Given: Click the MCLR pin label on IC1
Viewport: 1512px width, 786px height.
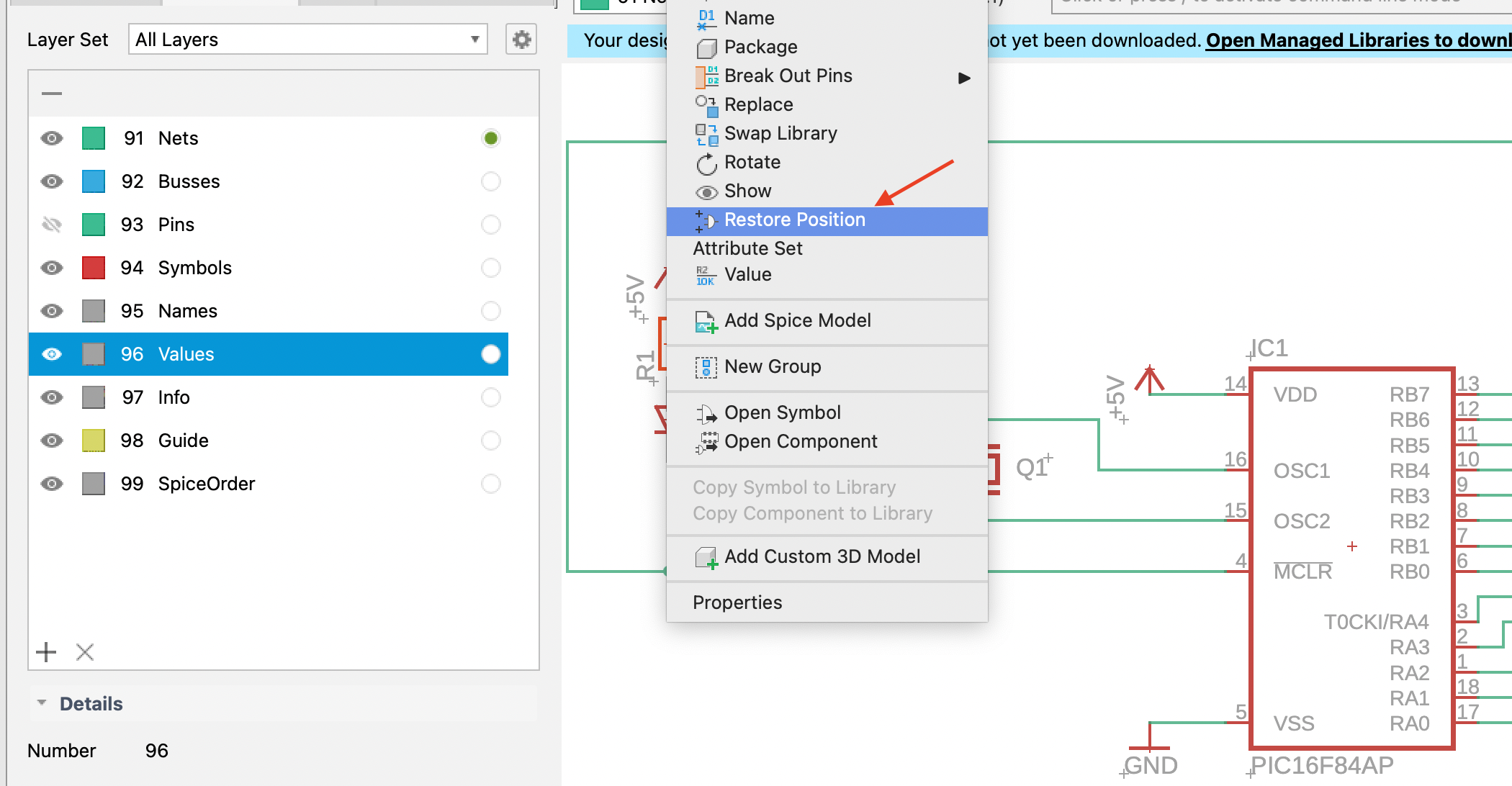Looking at the screenshot, I should (1302, 572).
